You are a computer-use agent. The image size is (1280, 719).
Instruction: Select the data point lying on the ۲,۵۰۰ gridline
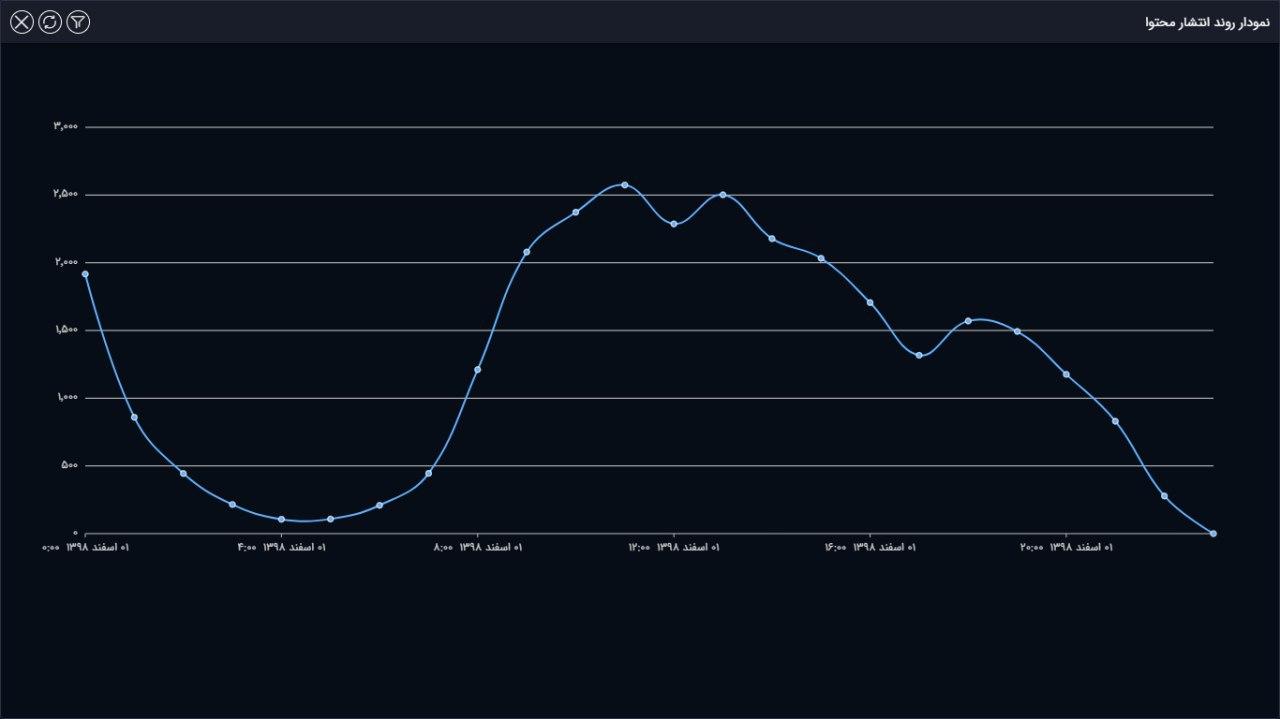coord(723,195)
